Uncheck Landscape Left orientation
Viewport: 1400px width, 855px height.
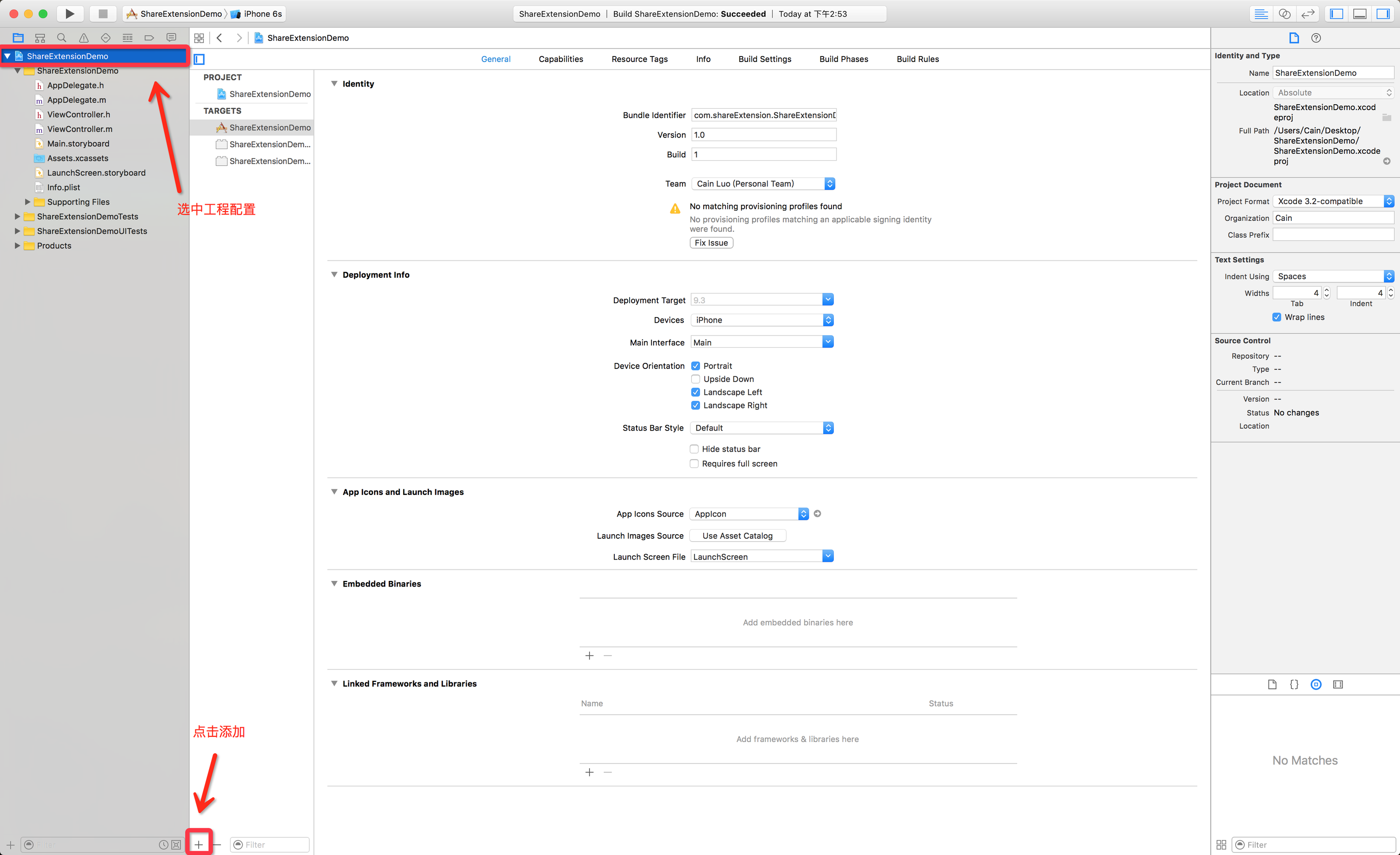pos(695,392)
